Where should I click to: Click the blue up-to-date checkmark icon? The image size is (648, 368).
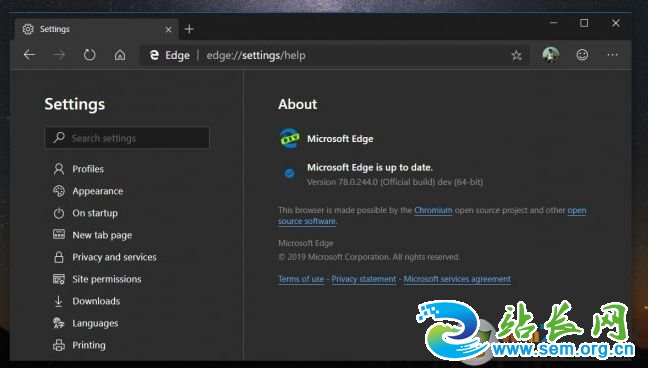(290, 173)
